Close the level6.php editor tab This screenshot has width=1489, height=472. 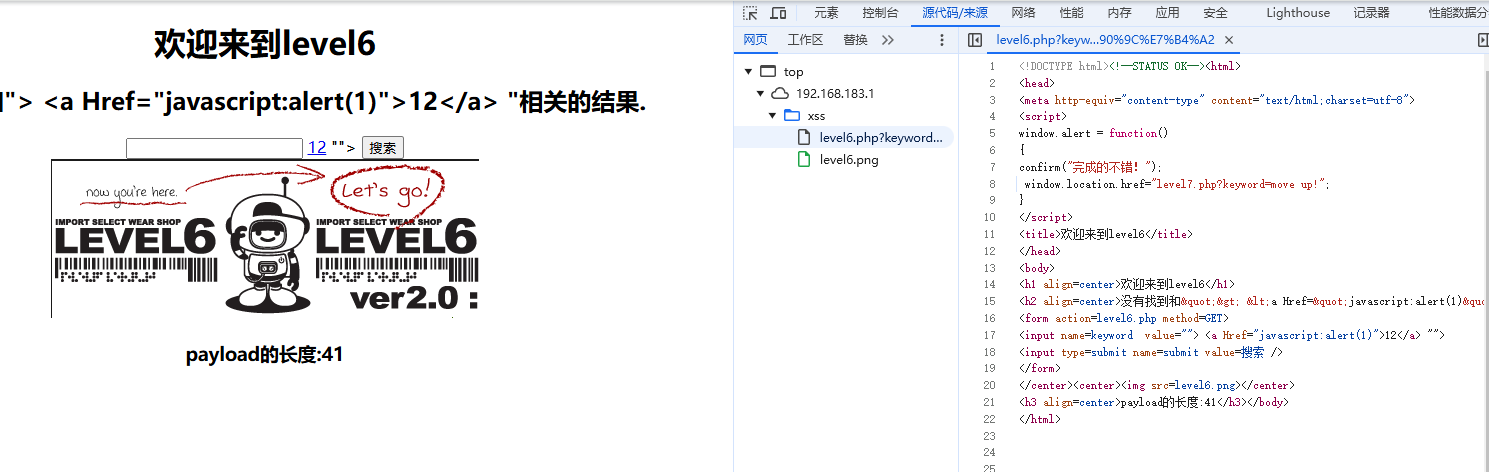pyautogui.click(x=1229, y=40)
